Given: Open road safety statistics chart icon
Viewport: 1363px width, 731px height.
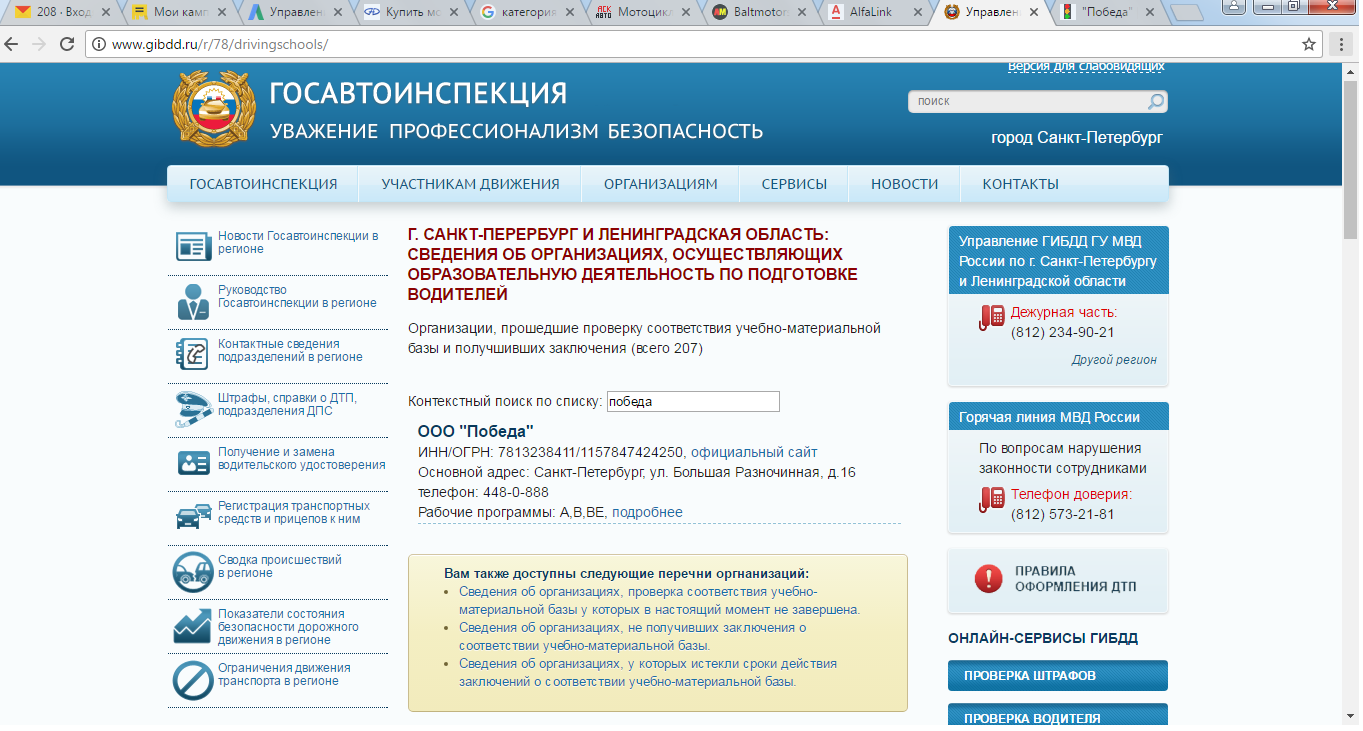Looking at the screenshot, I should tap(191, 625).
